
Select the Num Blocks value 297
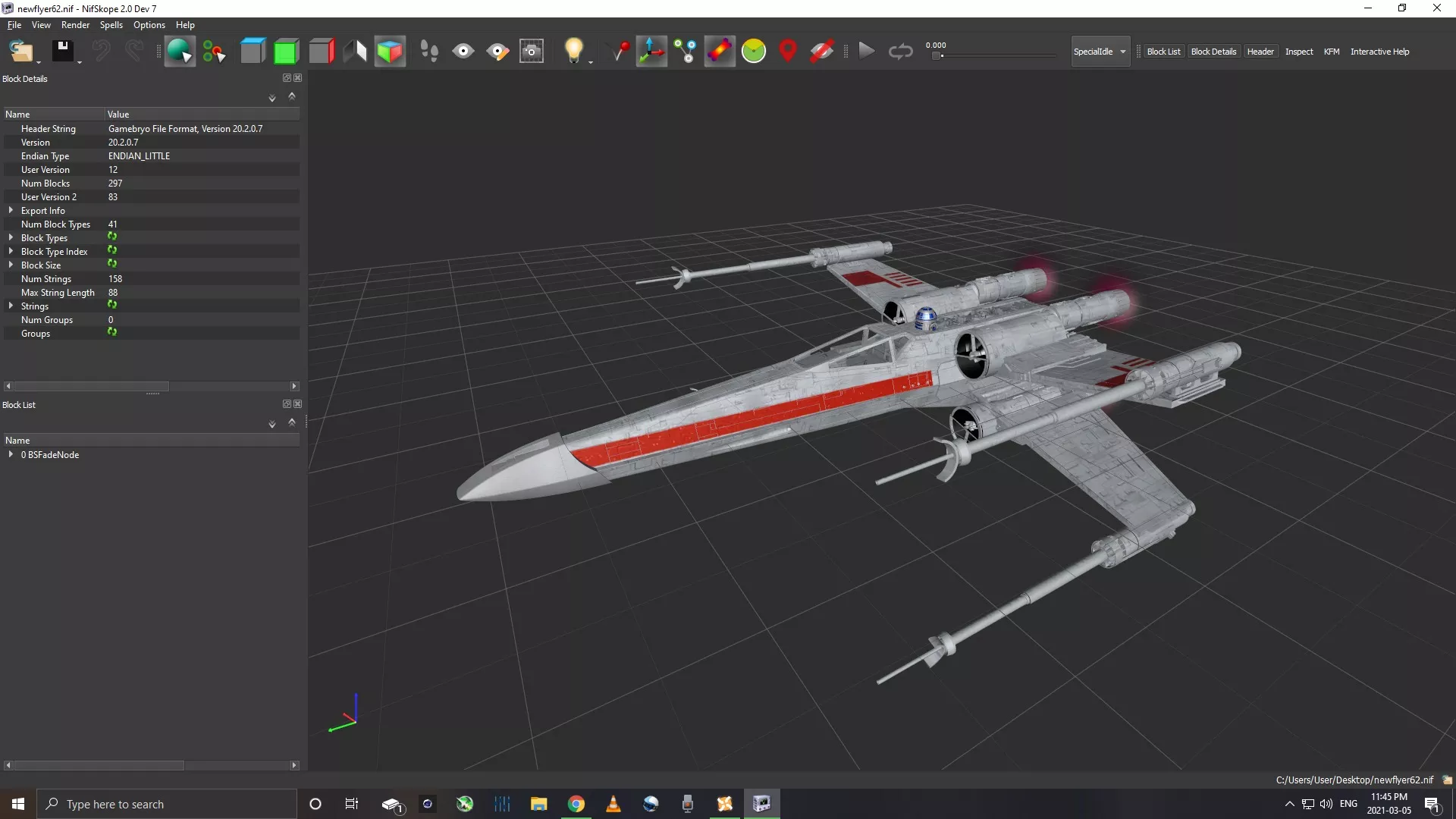115,183
